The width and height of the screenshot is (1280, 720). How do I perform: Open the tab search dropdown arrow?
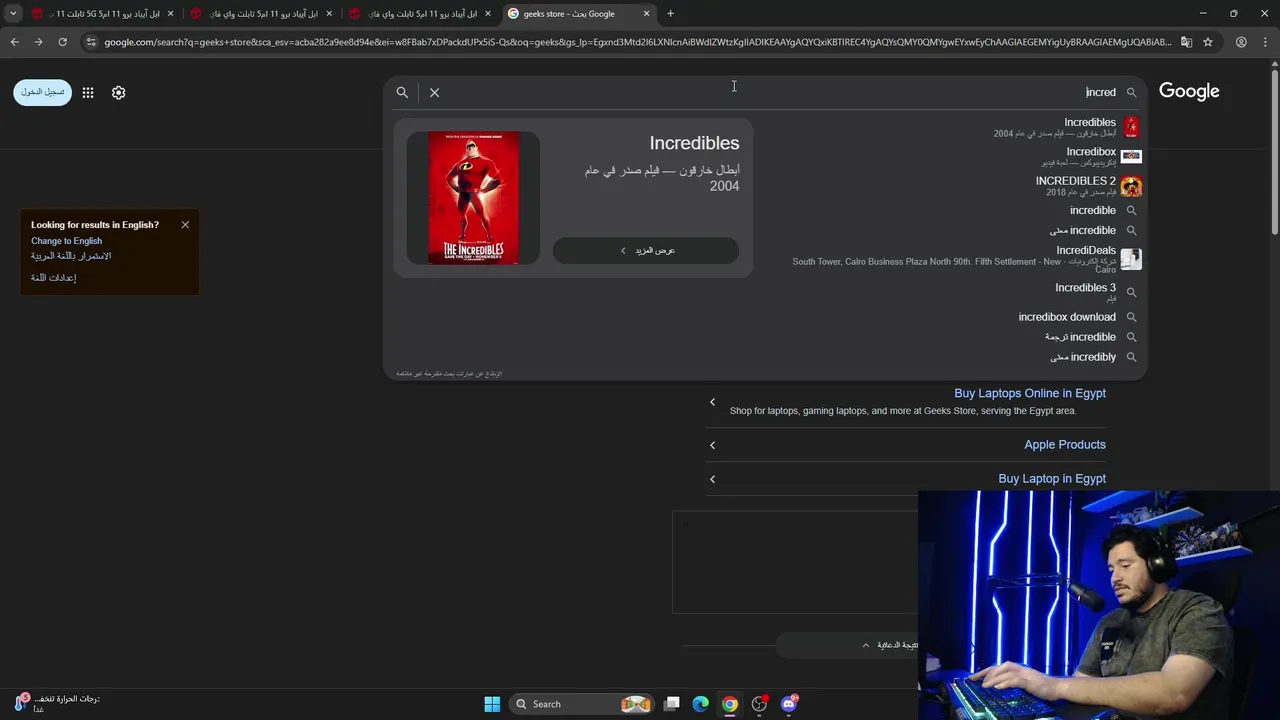(13, 14)
